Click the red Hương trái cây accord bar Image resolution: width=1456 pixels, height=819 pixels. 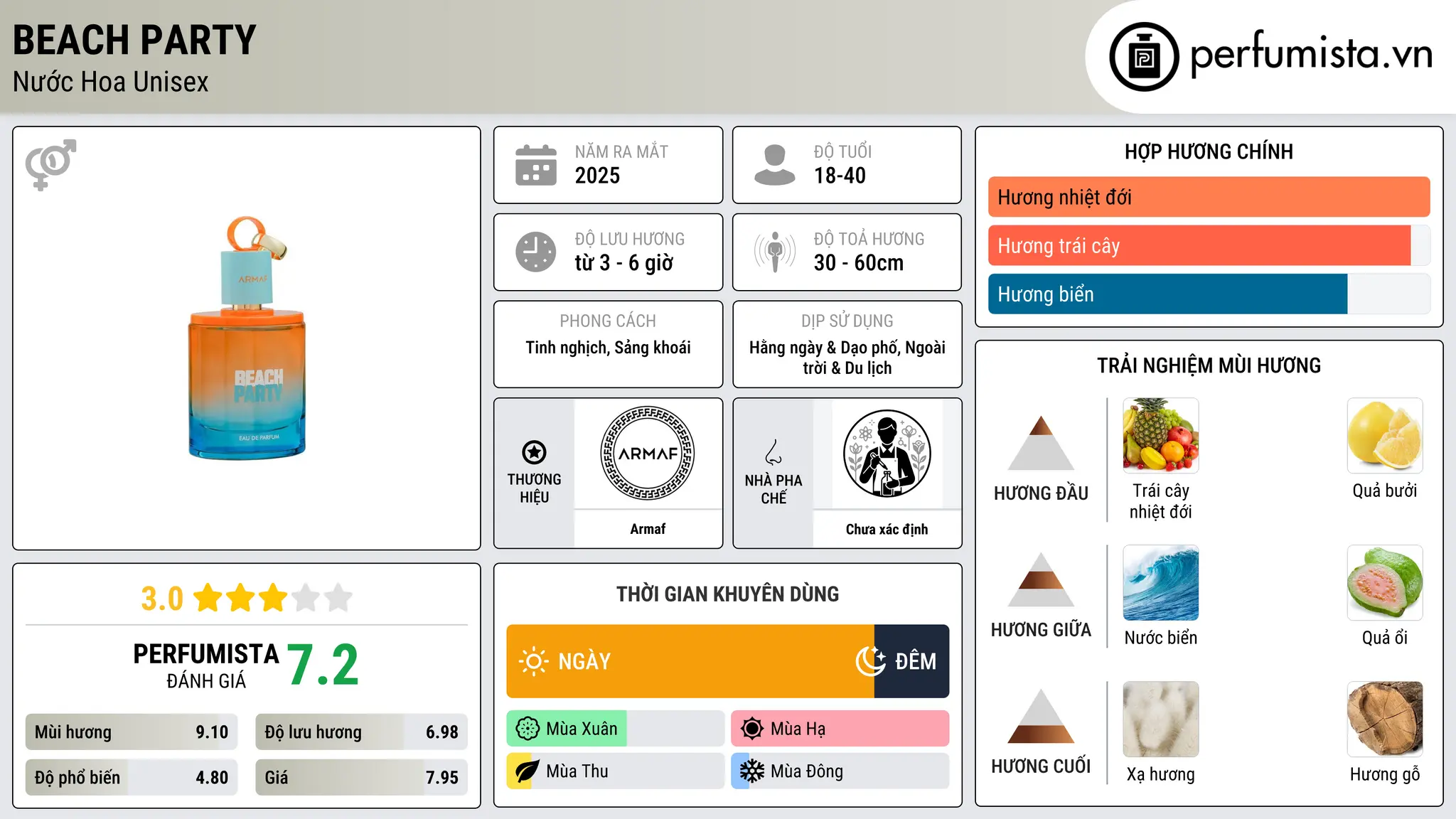[x=1199, y=245]
